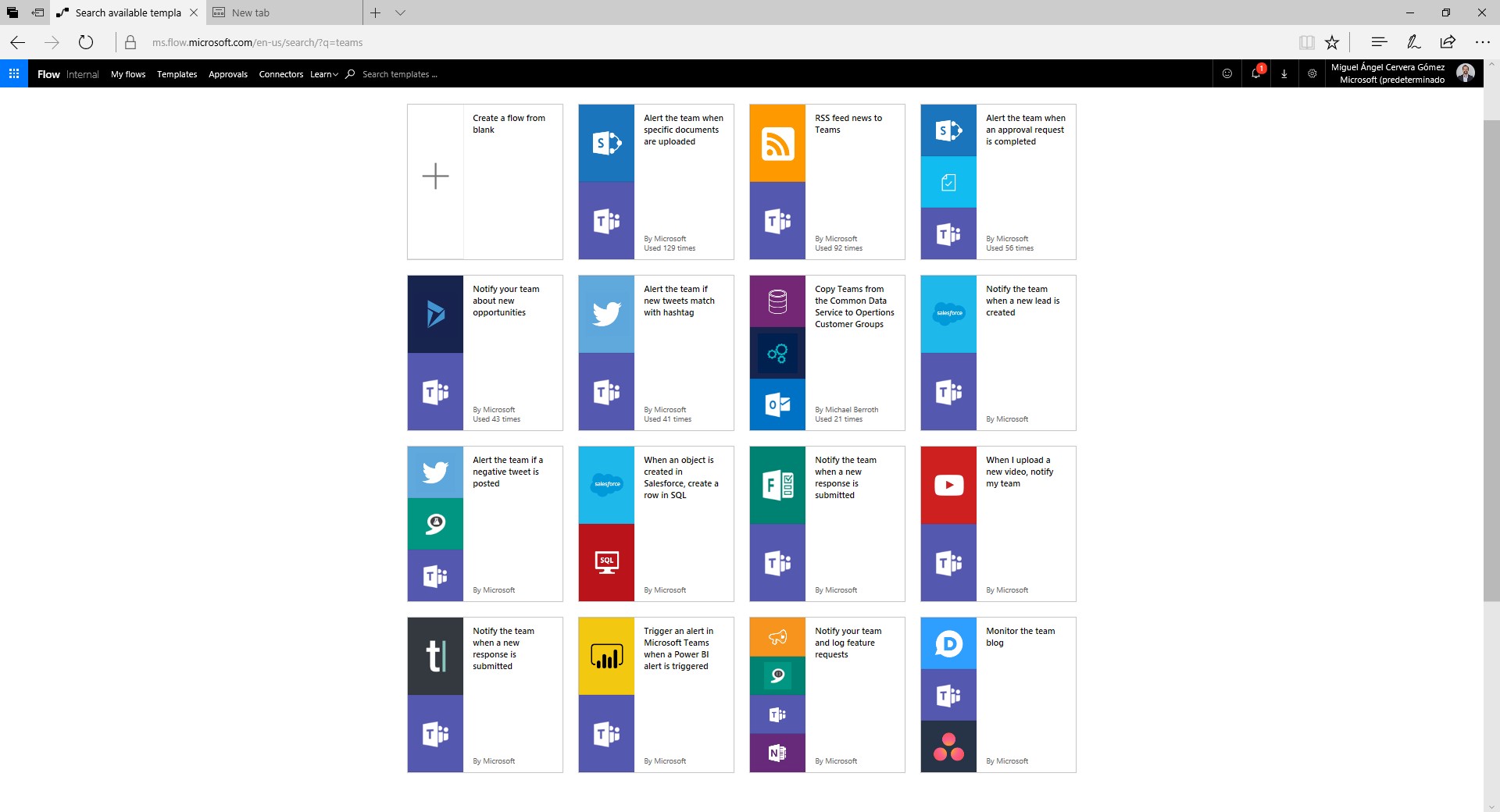This screenshot has width=1500, height=812.
Task: Open a new browser tab with plus
Action: pyautogui.click(x=376, y=12)
